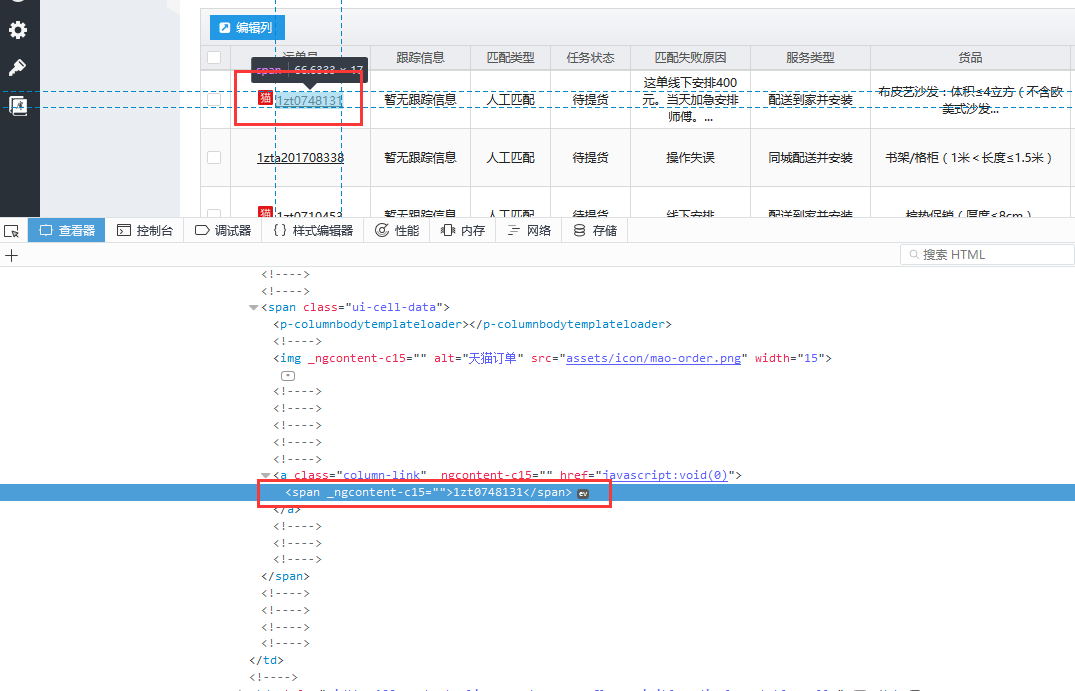The height and width of the screenshot is (691, 1075).
Task: Click the 编辑列 button
Action: pyautogui.click(x=247, y=27)
